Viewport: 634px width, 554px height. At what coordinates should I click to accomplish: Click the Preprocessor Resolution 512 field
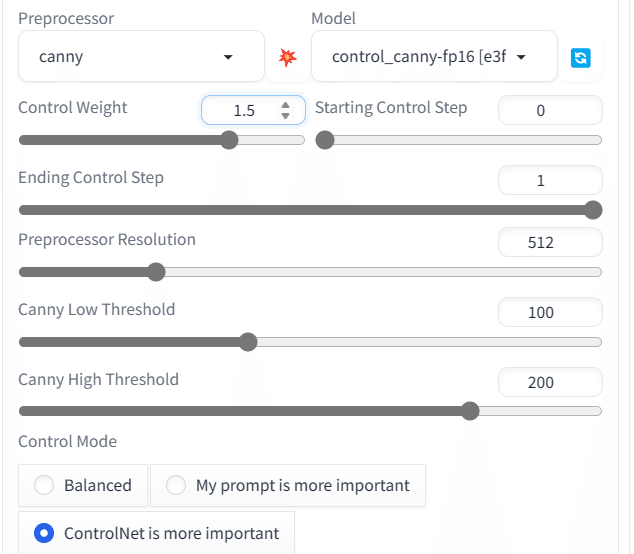pyautogui.click(x=550, y=242)
